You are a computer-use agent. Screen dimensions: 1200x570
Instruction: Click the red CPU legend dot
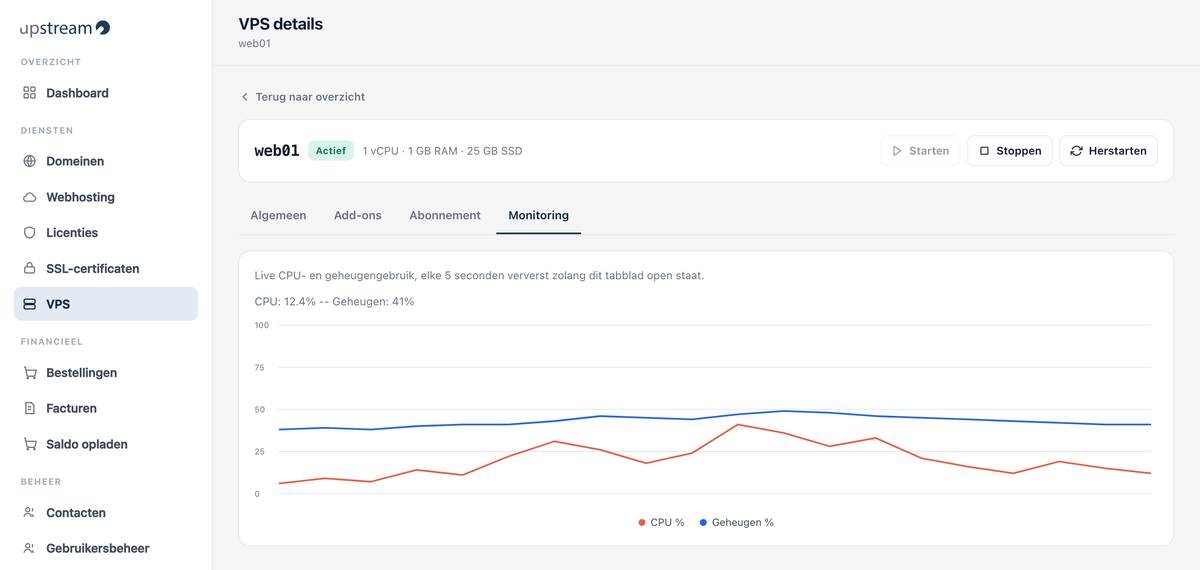[x=642, y=523]
